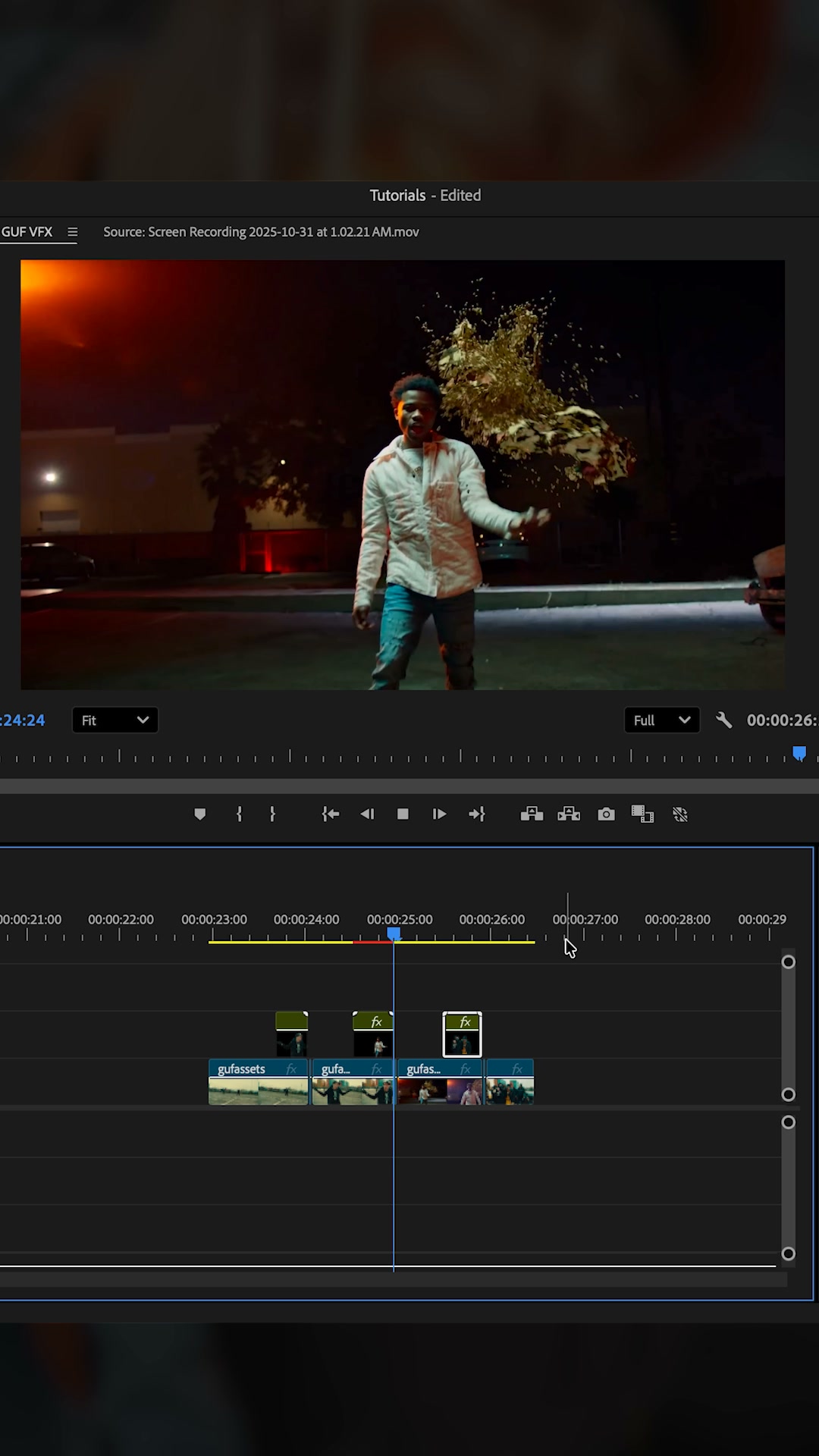Jump to the Out point

(x=477, y=814)
